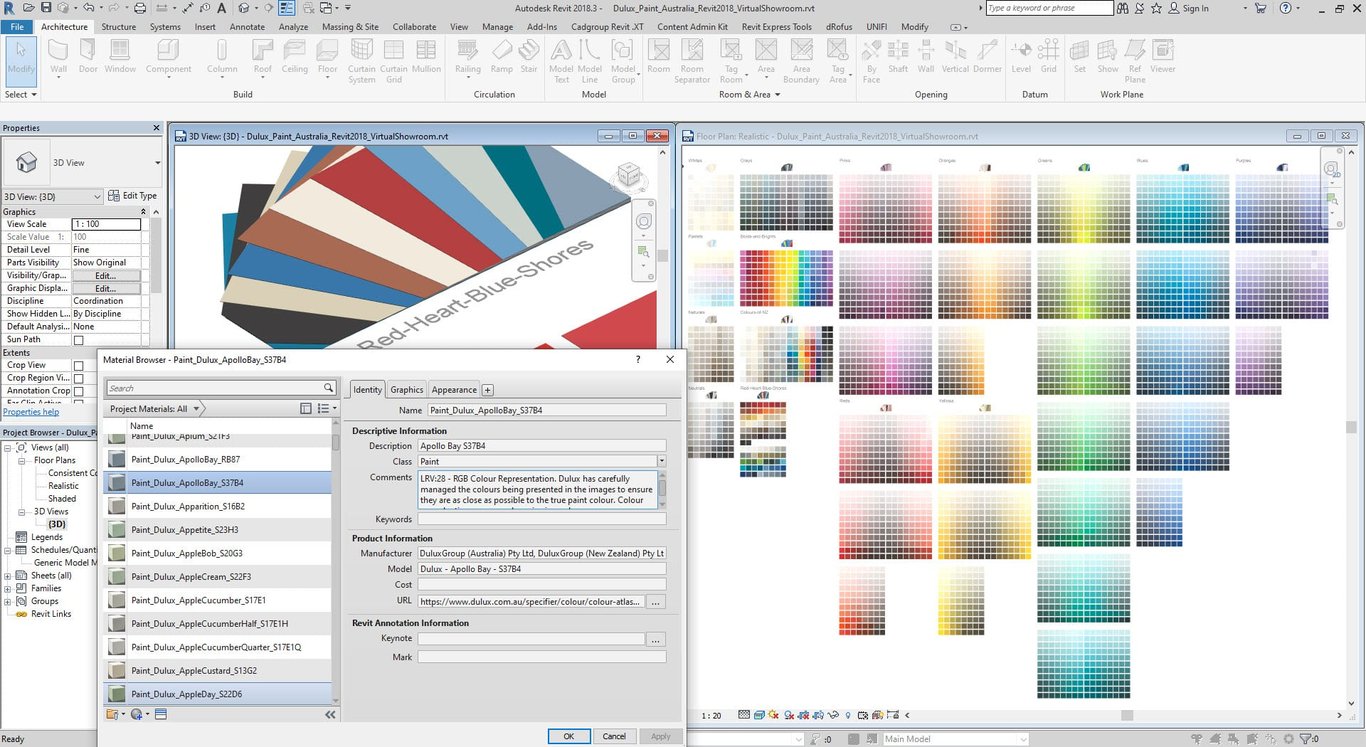Open the Properties help link

click(30, 412)
